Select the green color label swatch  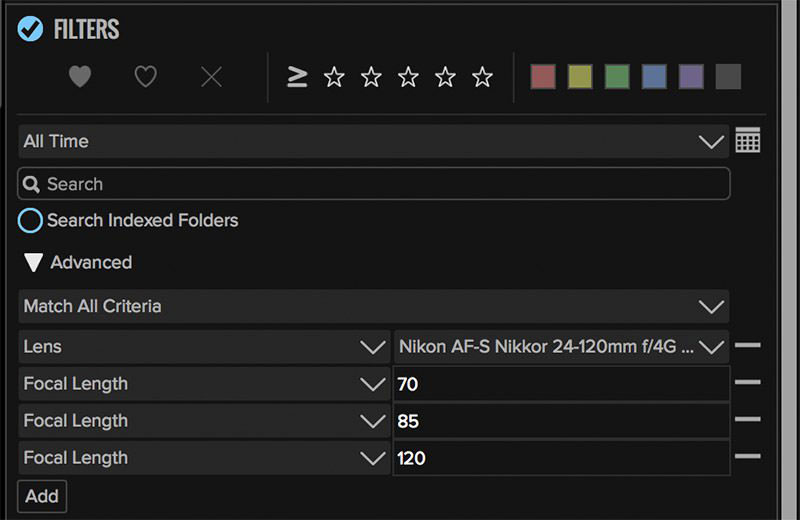pos(617,77)
